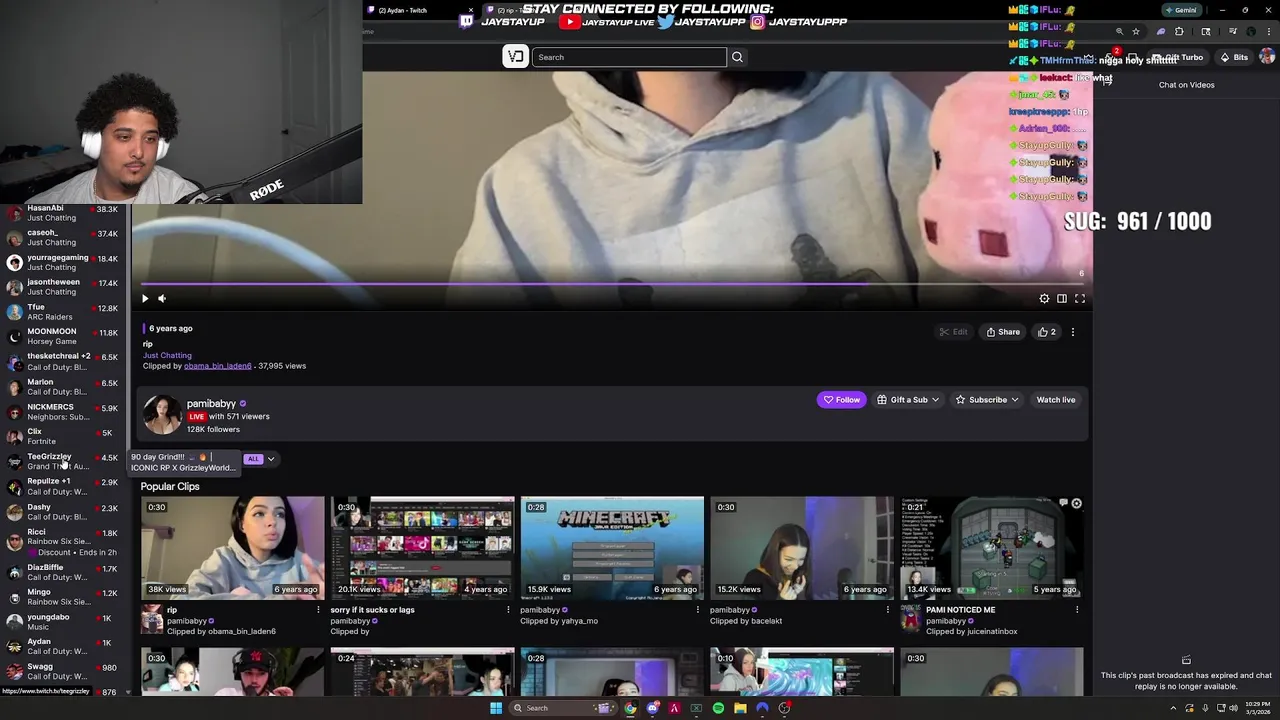The height and width of the screenshot is (720, 1280).
Task: Open the browse icon left of search
Action: coord(515,57)
